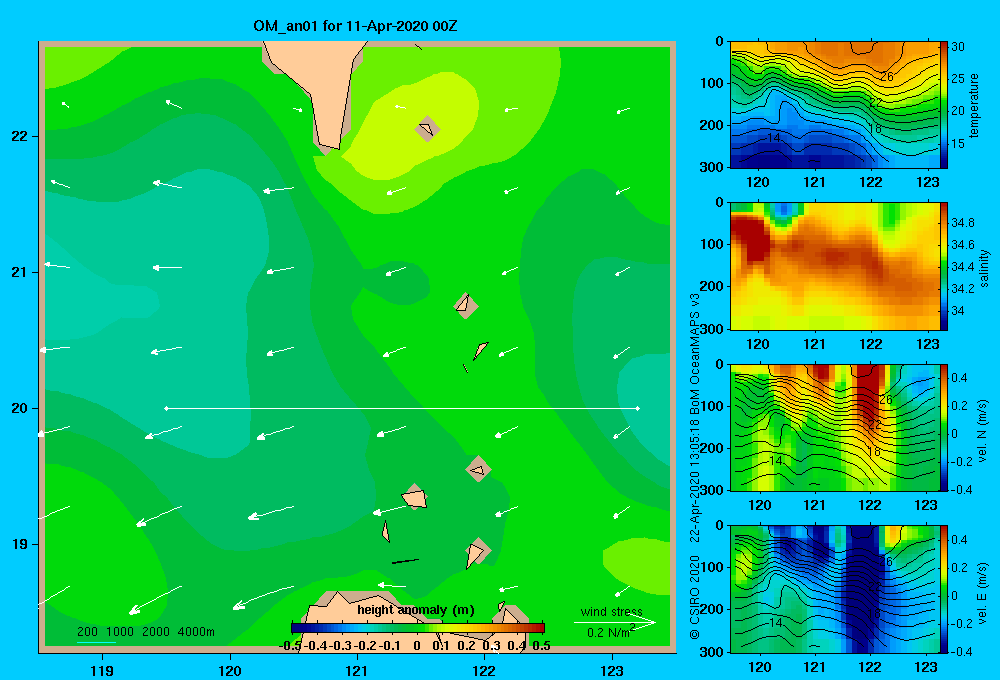Click longitude label '120' on main map axis
Image resolution: width=1000 pixels, height=680 pixels.
click(x=230, y=670)
